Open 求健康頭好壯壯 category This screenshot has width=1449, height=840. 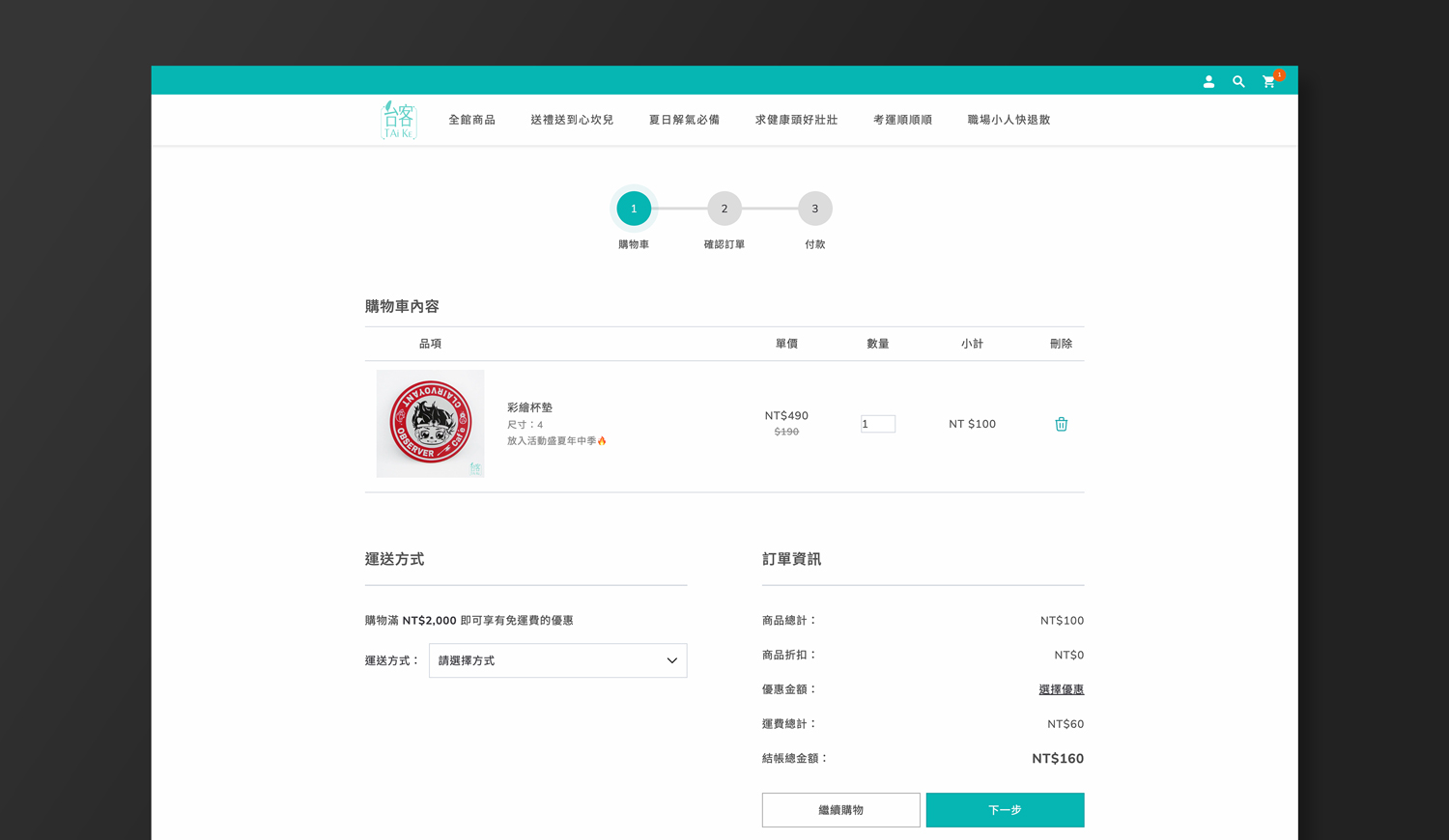(x=796, y=120)
